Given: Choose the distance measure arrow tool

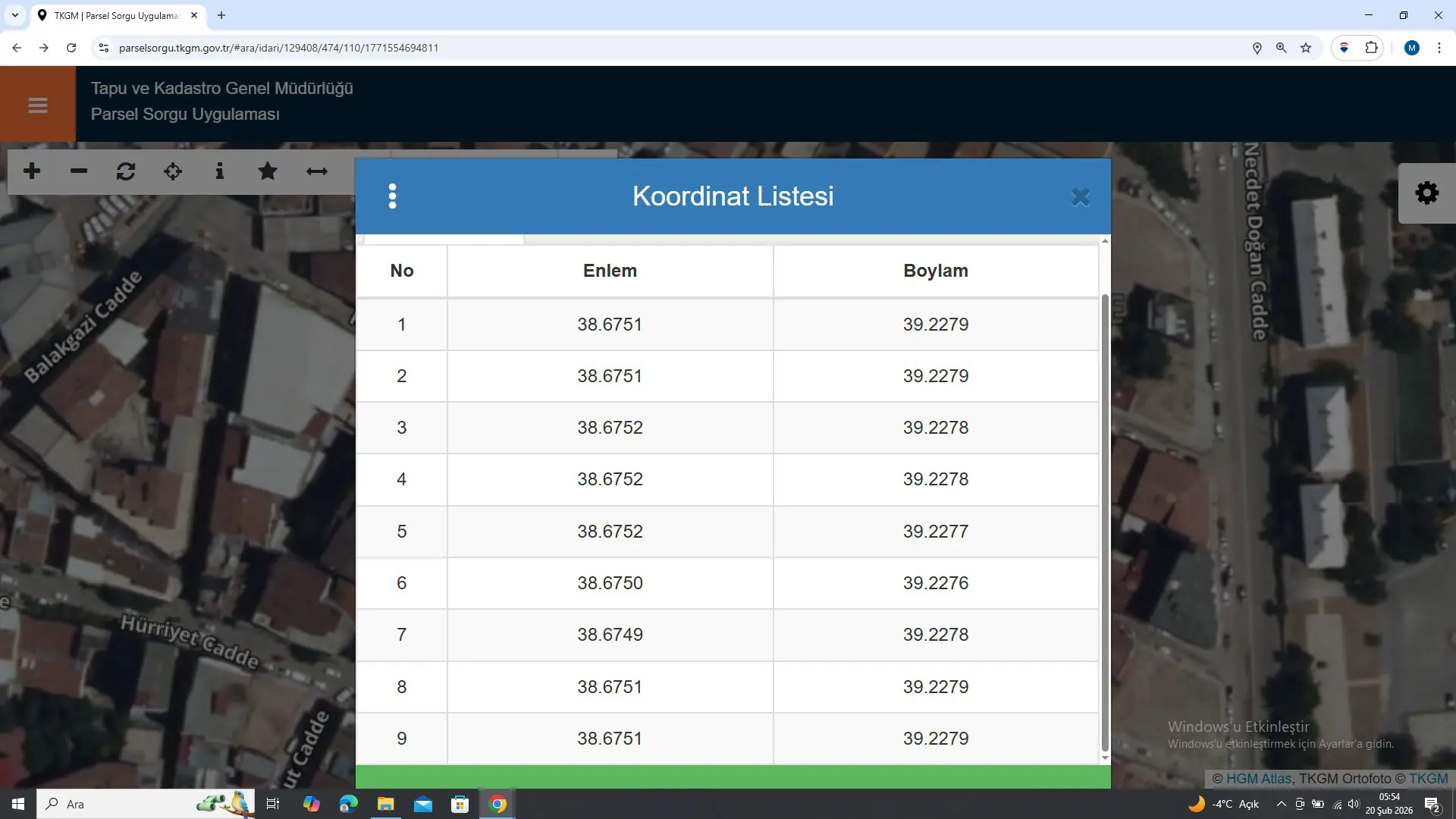Looking at the screenshot, I should 317,171.
